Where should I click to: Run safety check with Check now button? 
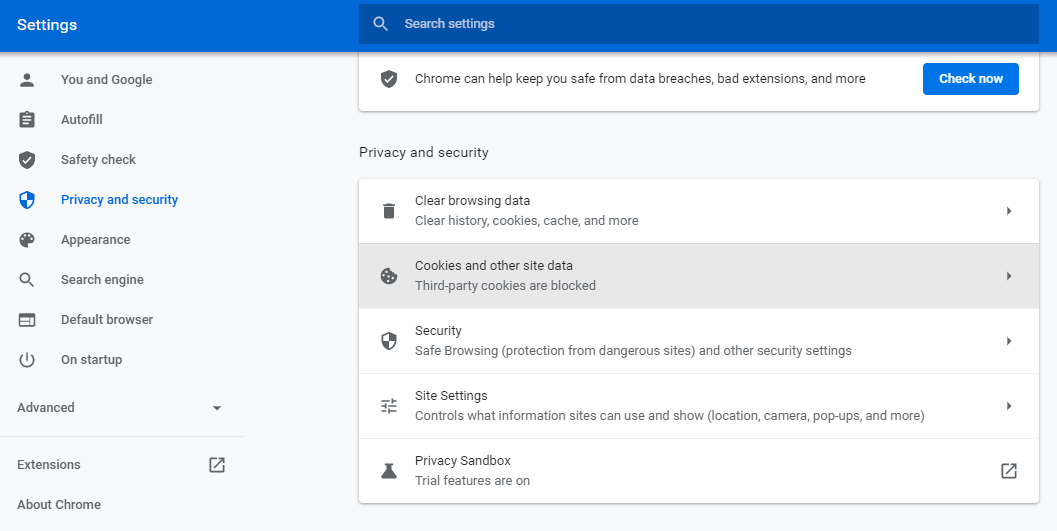(971, 79)
